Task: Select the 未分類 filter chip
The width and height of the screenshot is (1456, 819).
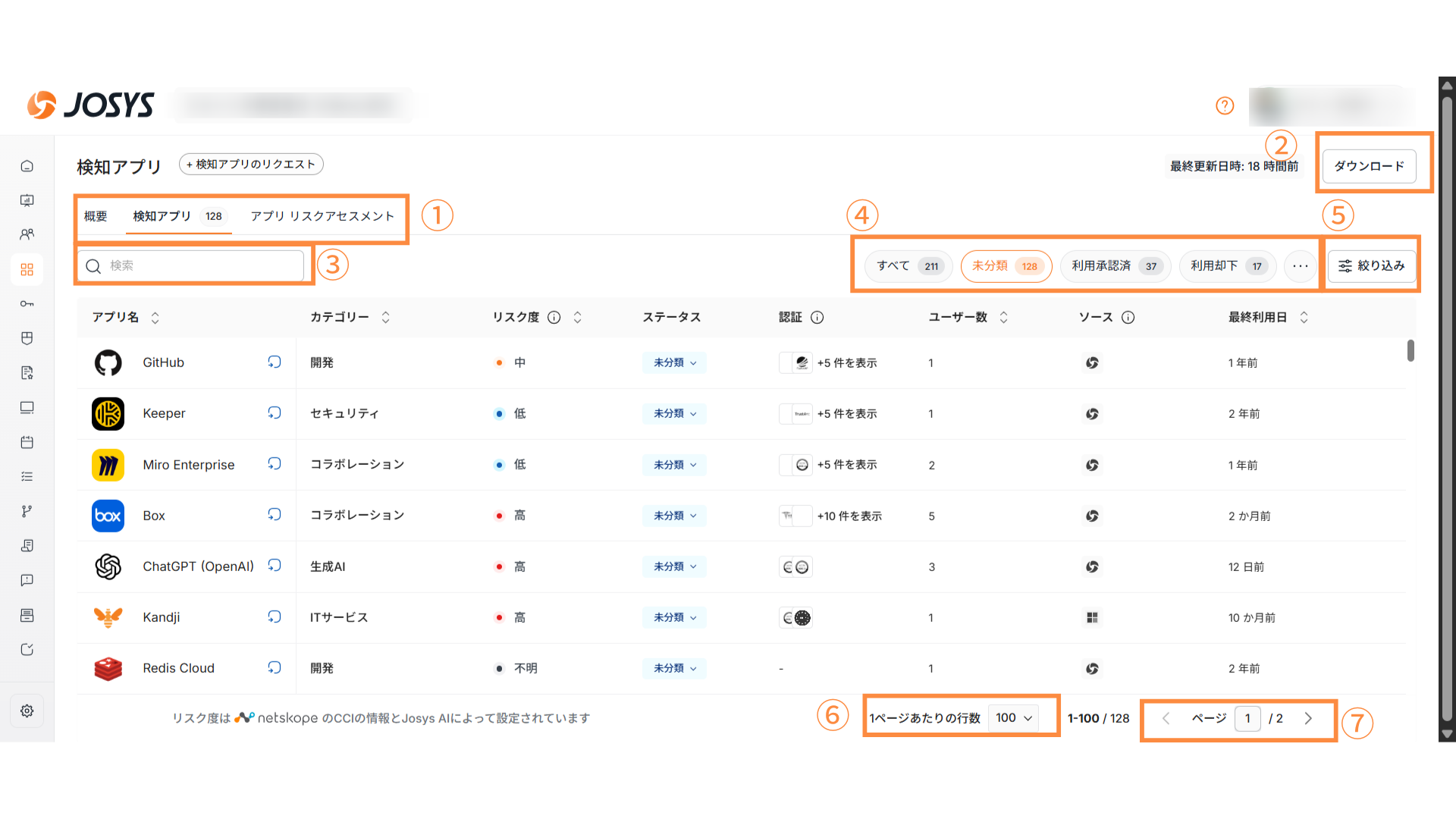Action: click(1006, 266)
